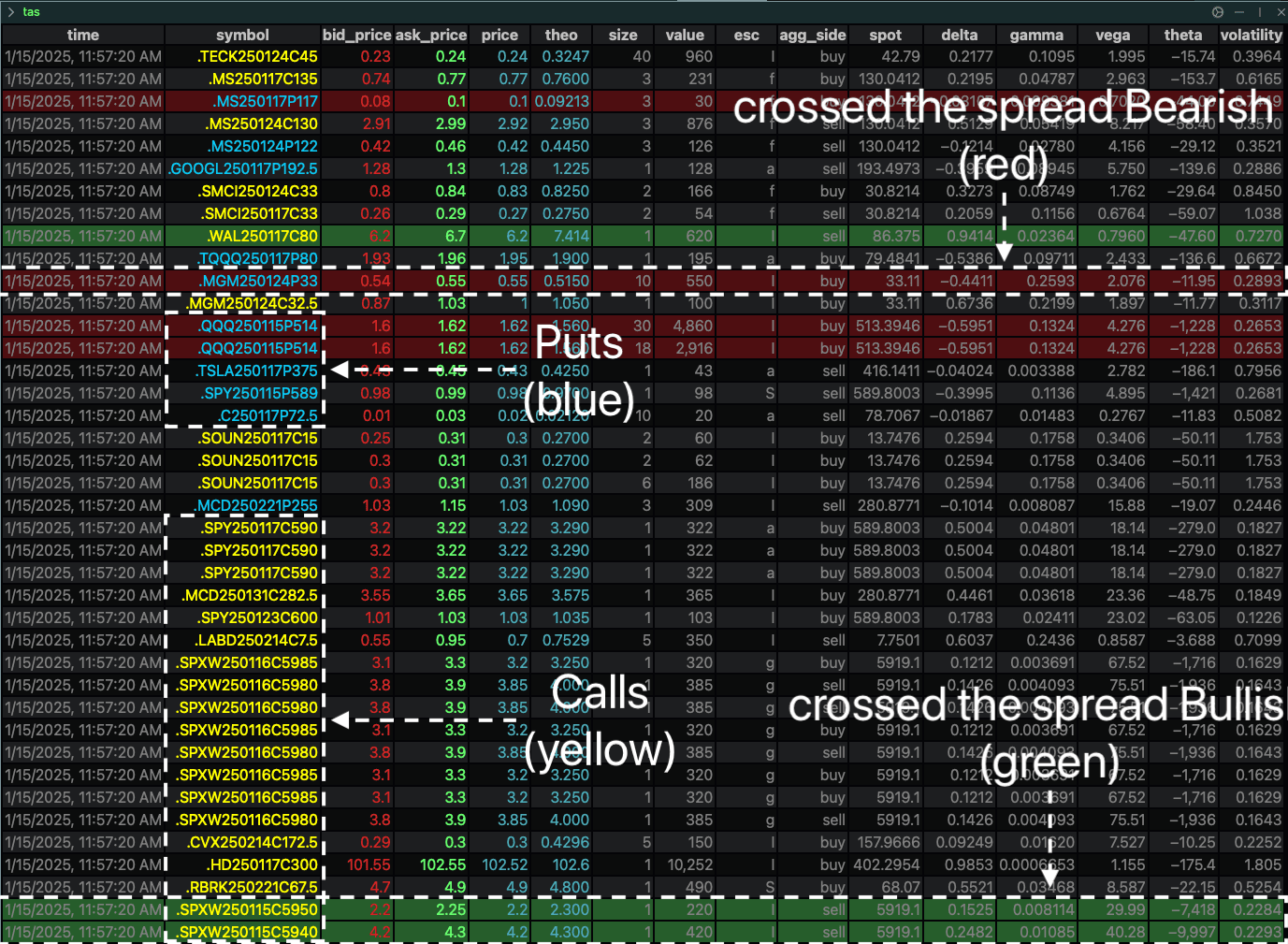The width and height of the screenshot is (1288, 944).
Task: Sort by the delta column header
Action: tap(960, 35)
